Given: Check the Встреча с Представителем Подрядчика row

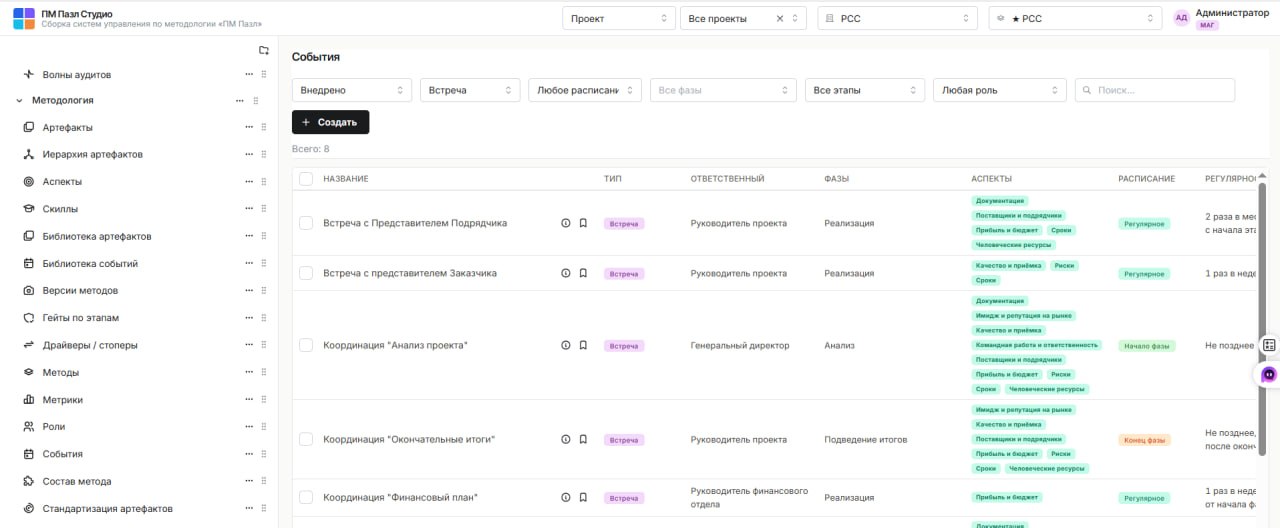Looking at the screenshot, I should click(x=306, y=223).
